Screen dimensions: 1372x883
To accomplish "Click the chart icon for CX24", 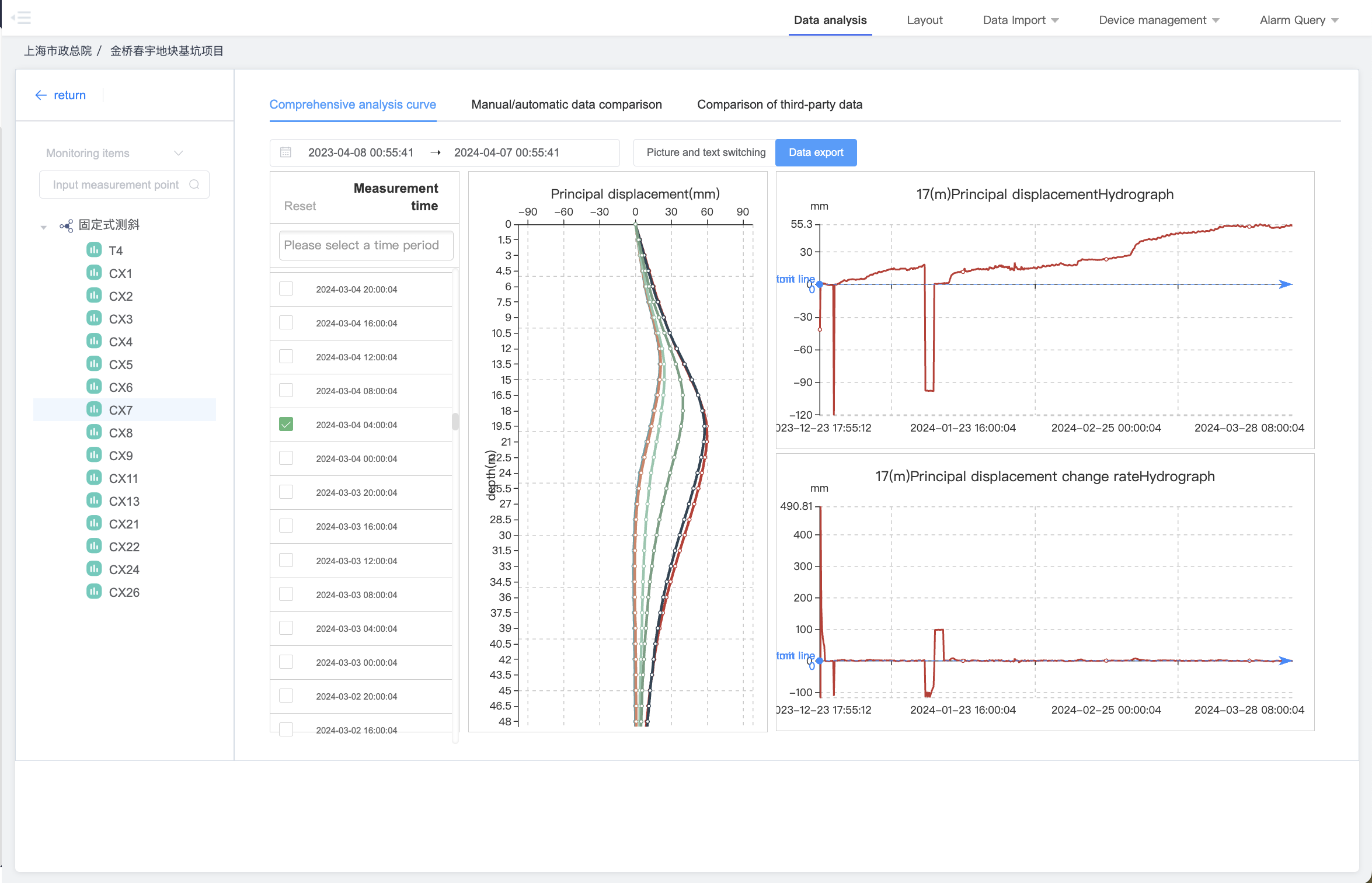I will click(x=94, y=569).
